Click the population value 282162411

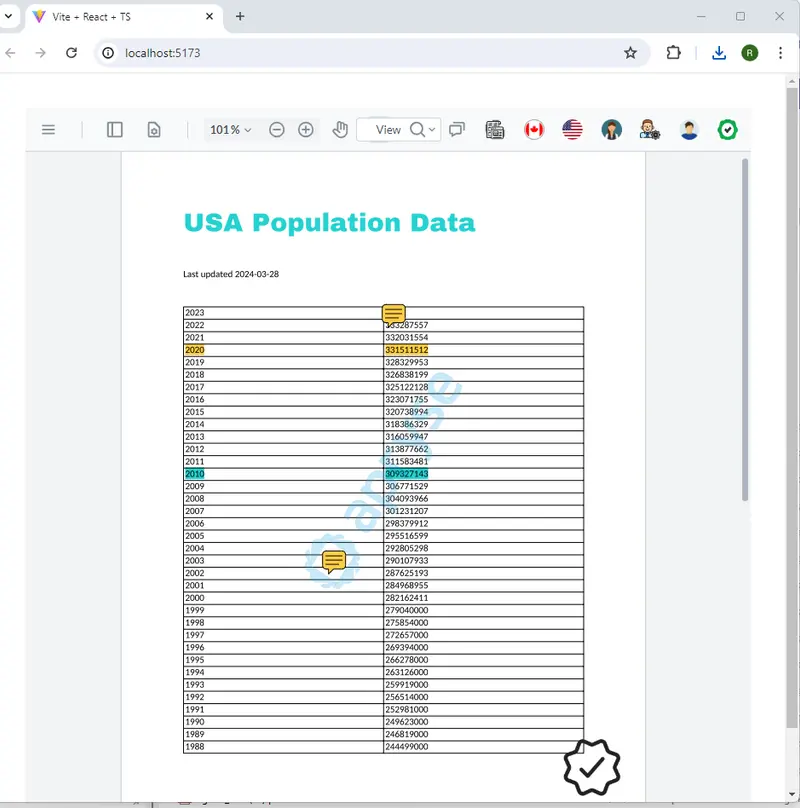coord(407,598)
